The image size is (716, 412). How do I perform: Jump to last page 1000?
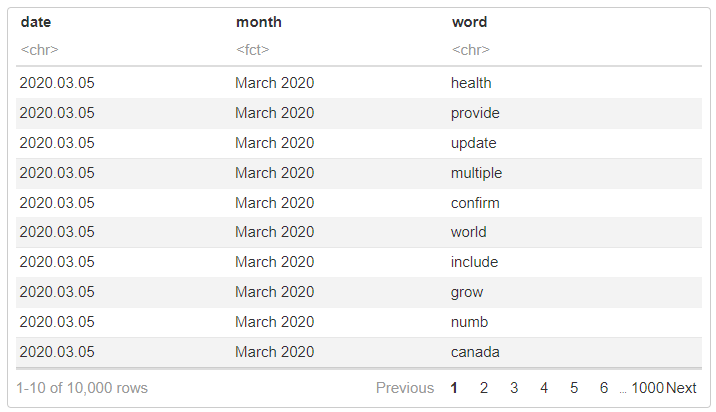tap(647, 388)
